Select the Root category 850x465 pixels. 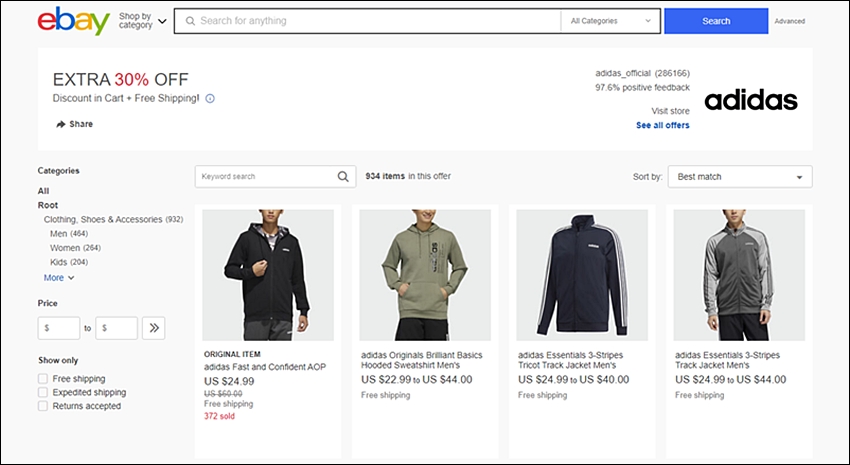48,205
